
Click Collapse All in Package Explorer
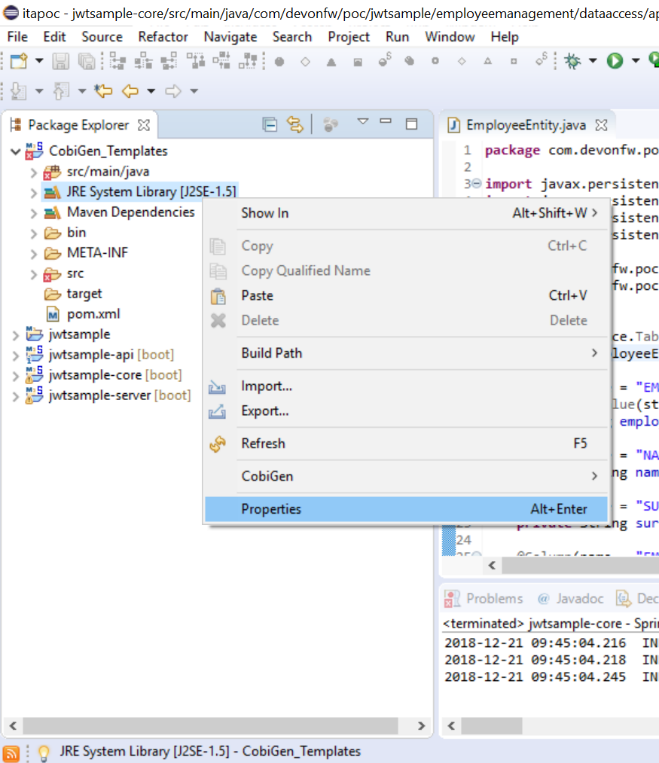point(269,125)
